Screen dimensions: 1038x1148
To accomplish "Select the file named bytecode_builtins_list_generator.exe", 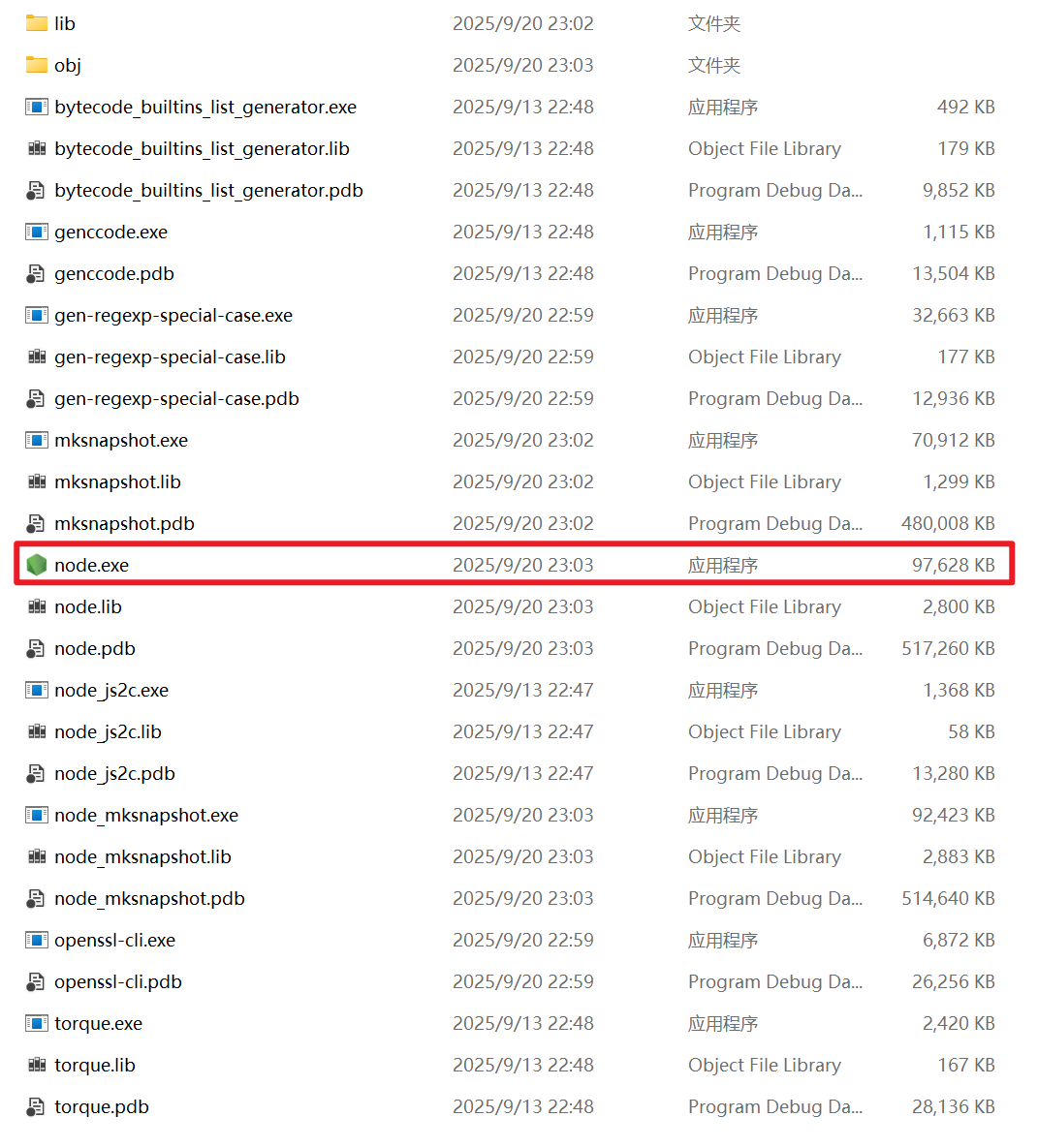I will [x=205, y=107].
